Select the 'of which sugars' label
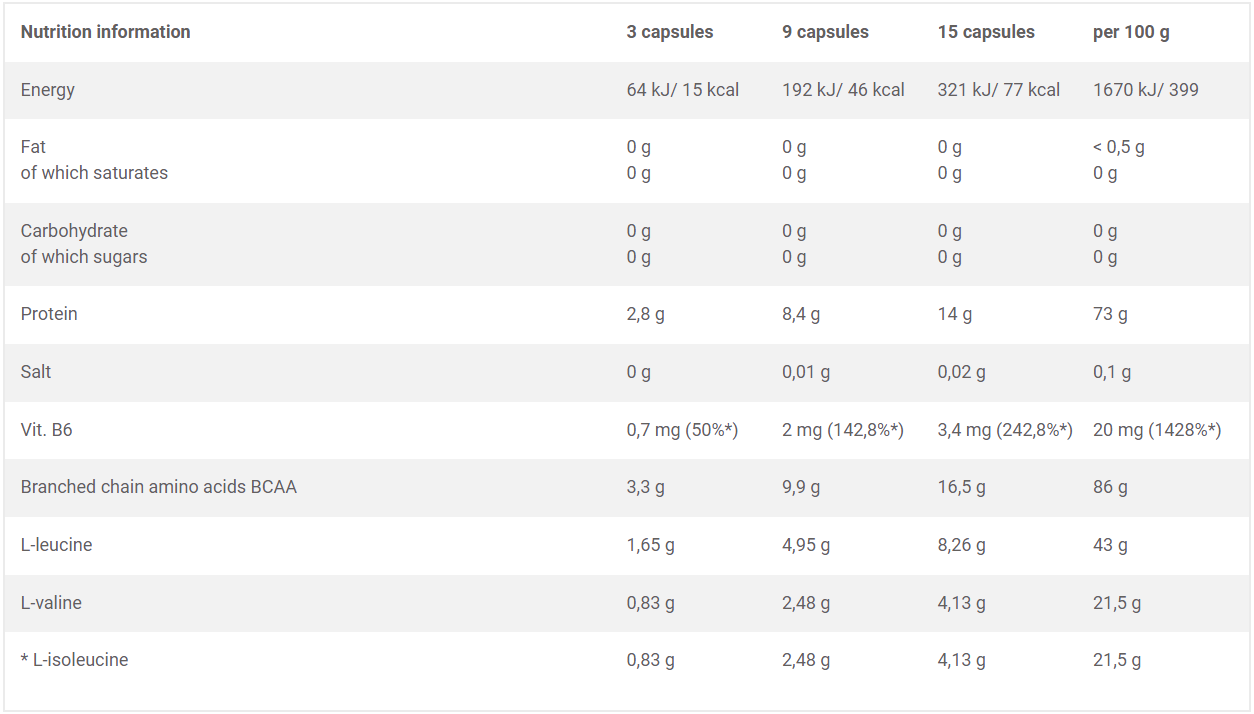The height and width of the screenshot is (714, 1254). 84,257
